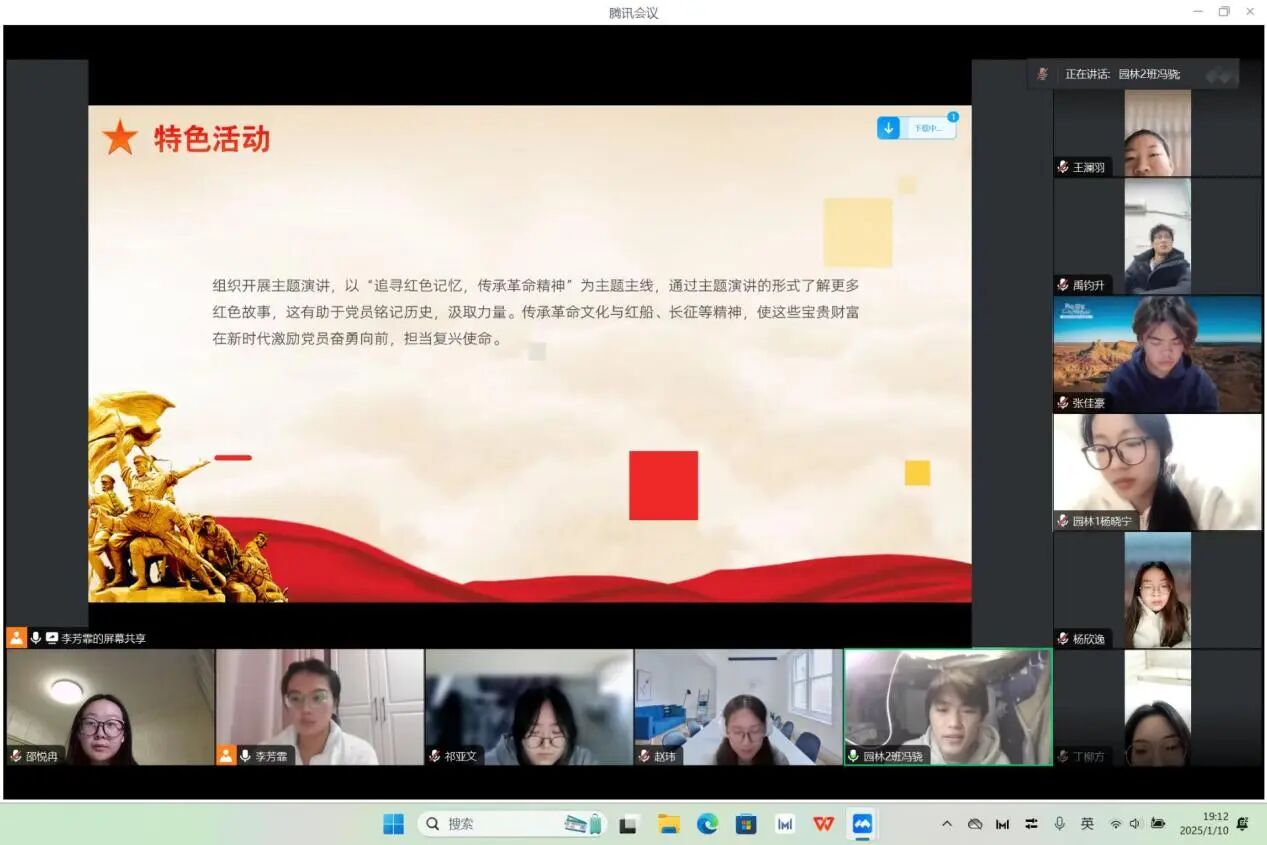The height and width of the screenshot is (845, 1267).
Task: Toggle the system tray microphone icon
Action: tap(1059, 824)
